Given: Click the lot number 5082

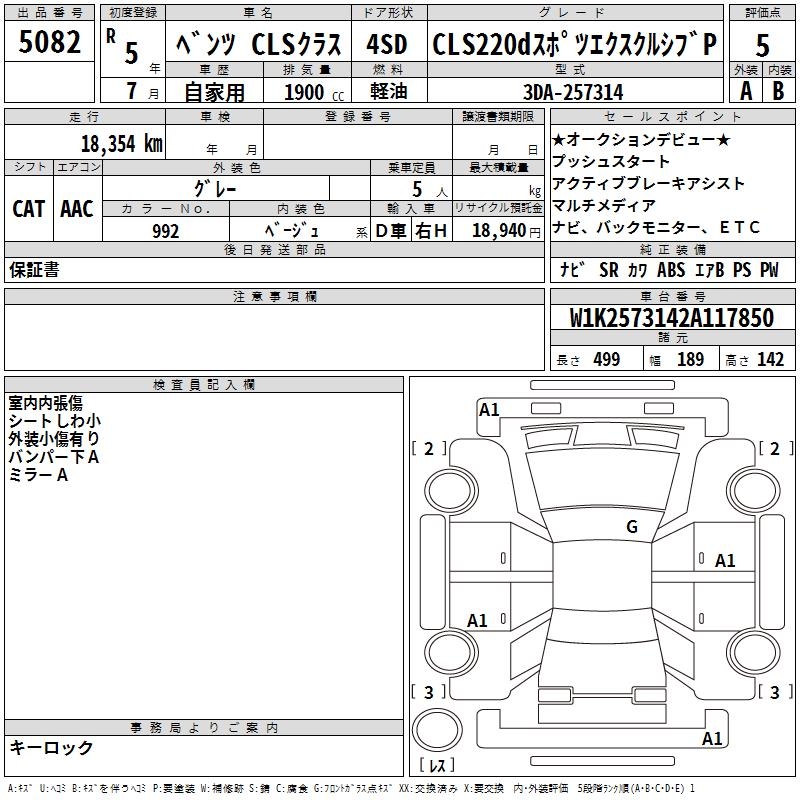Looking at the screenshot, I should click(x=50, y=43).
